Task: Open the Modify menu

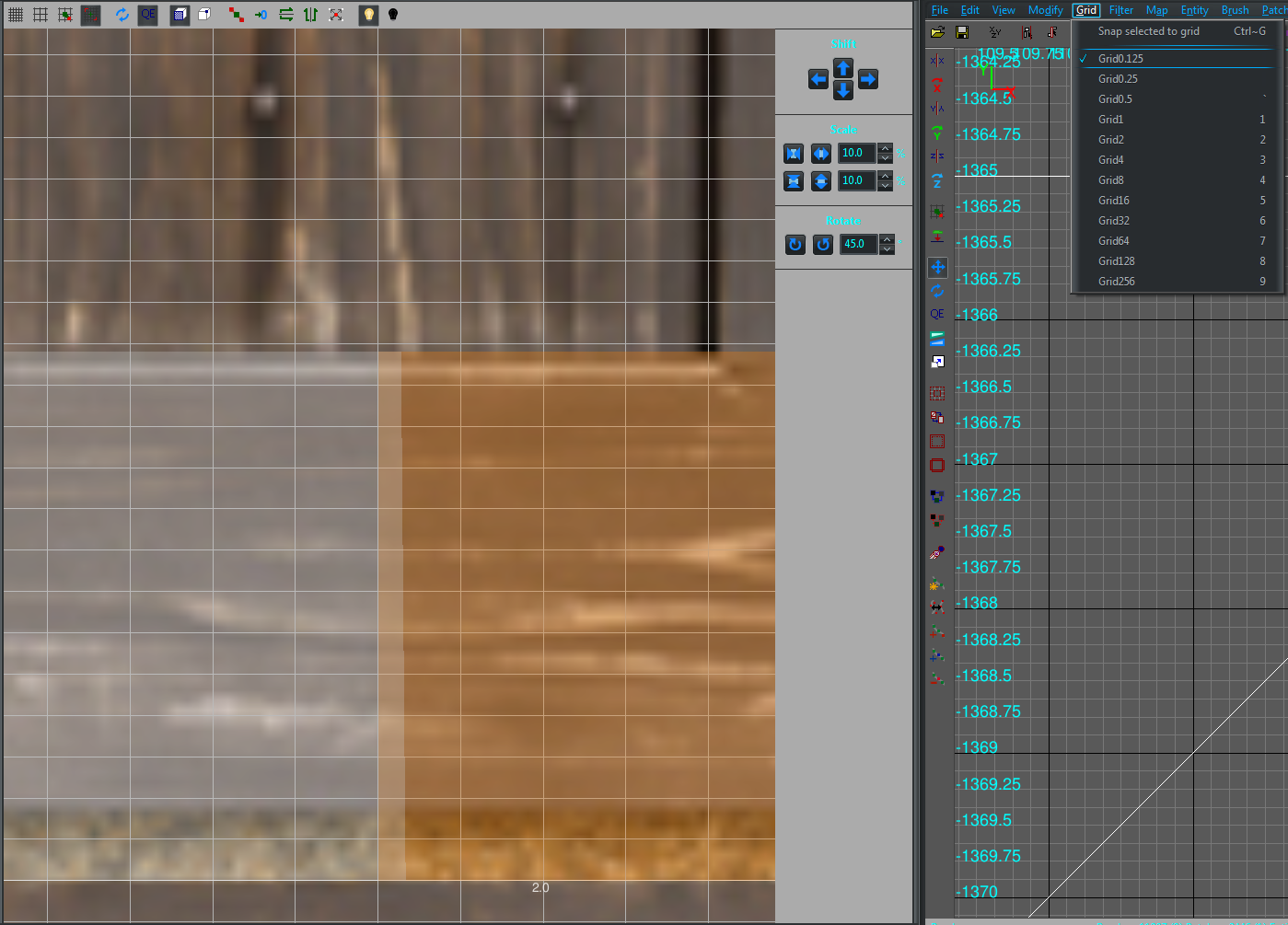Action: (1045, 10)
